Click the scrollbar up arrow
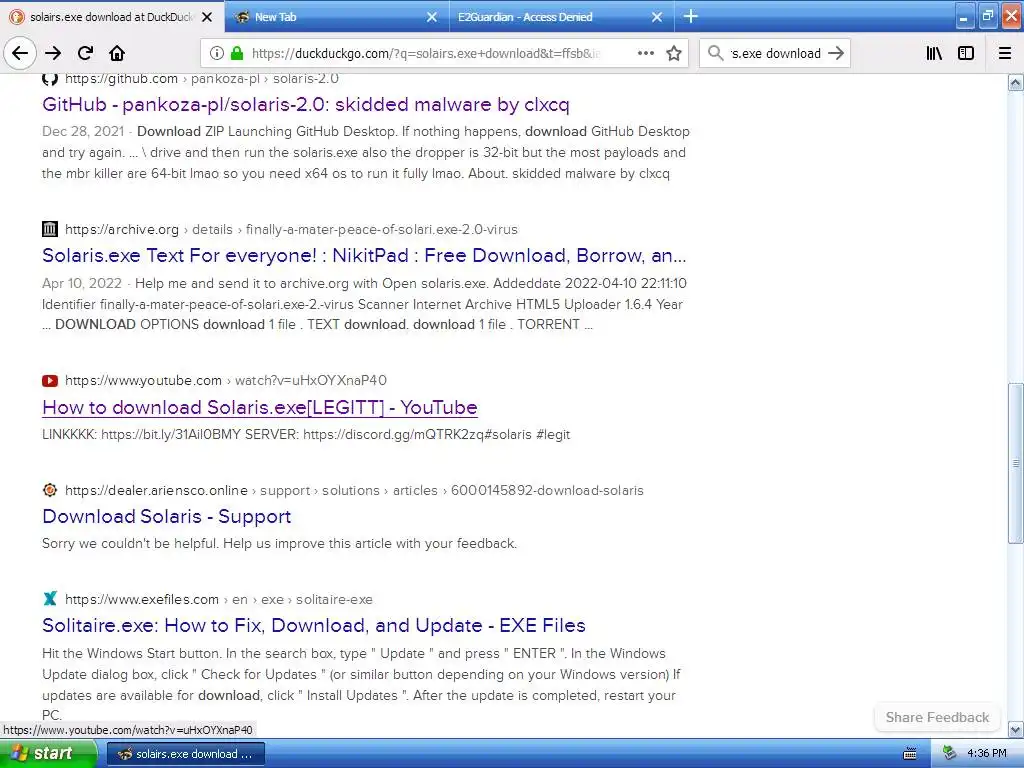Screen dimensions: 1024x768 pos(1016,82)
